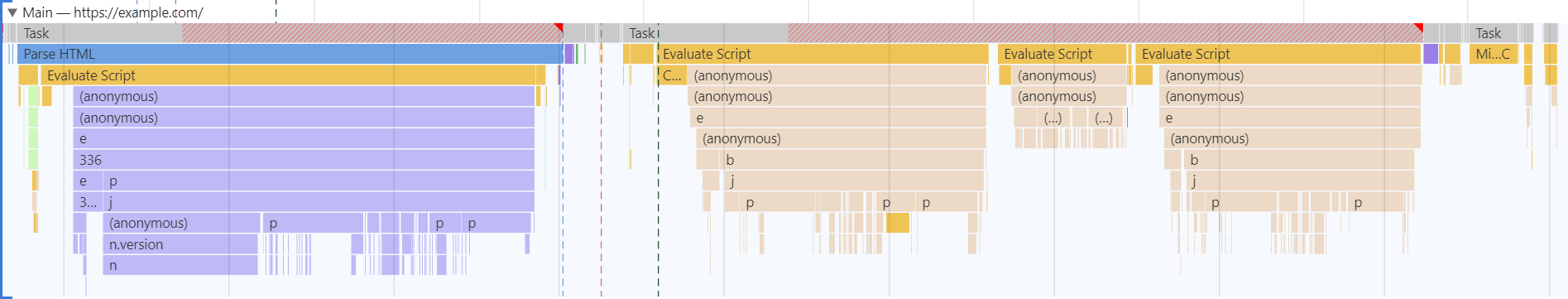Click the small C... block under Evaluate Script
The image size is (1568, 299).
coord(672,75)
